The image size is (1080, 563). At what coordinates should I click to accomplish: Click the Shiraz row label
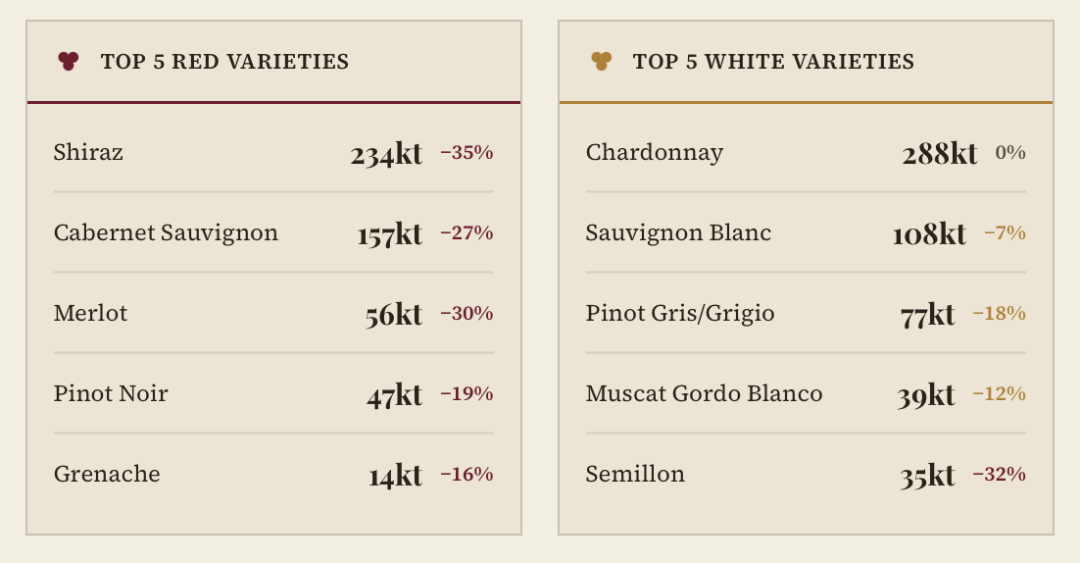point(88,152)
